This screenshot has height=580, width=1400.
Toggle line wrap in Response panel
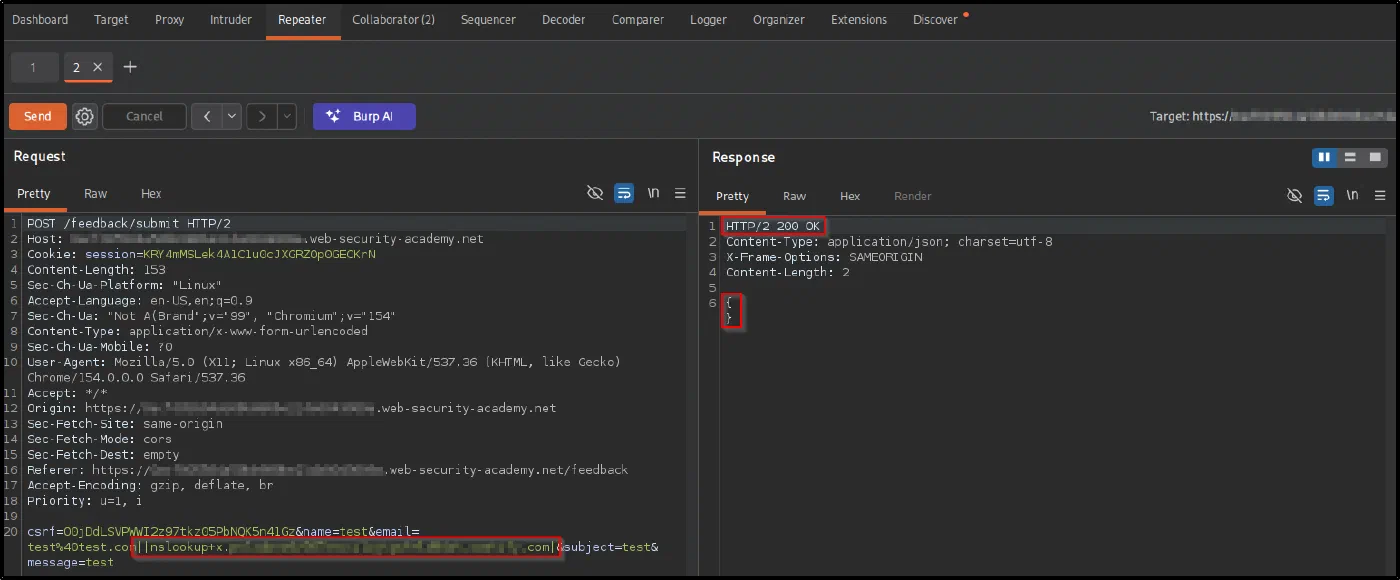[x=1323, y=195]
